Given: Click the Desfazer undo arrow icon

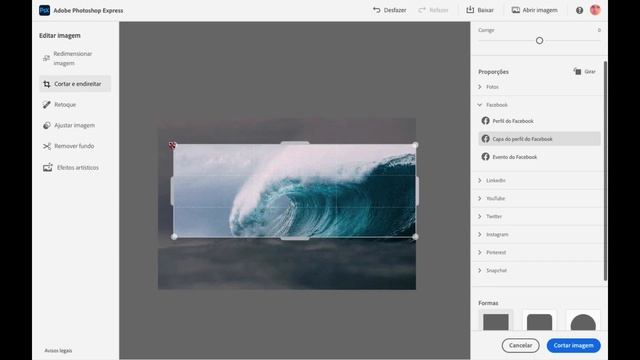Looking at the screenshot, I should [x=376, y=10].
